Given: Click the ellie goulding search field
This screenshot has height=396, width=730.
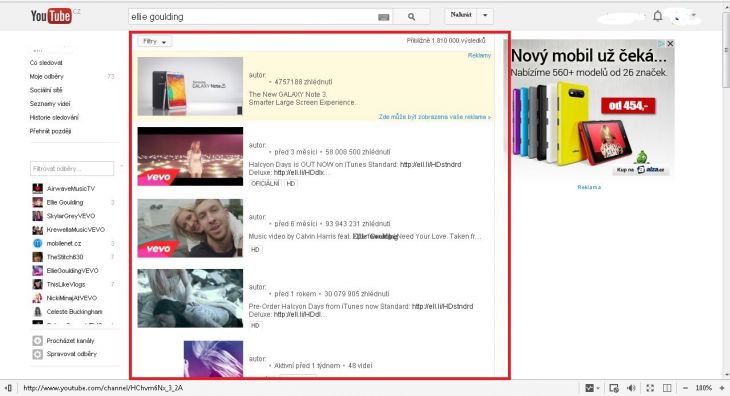Looking at the screenshot, I should coord(253,17).
